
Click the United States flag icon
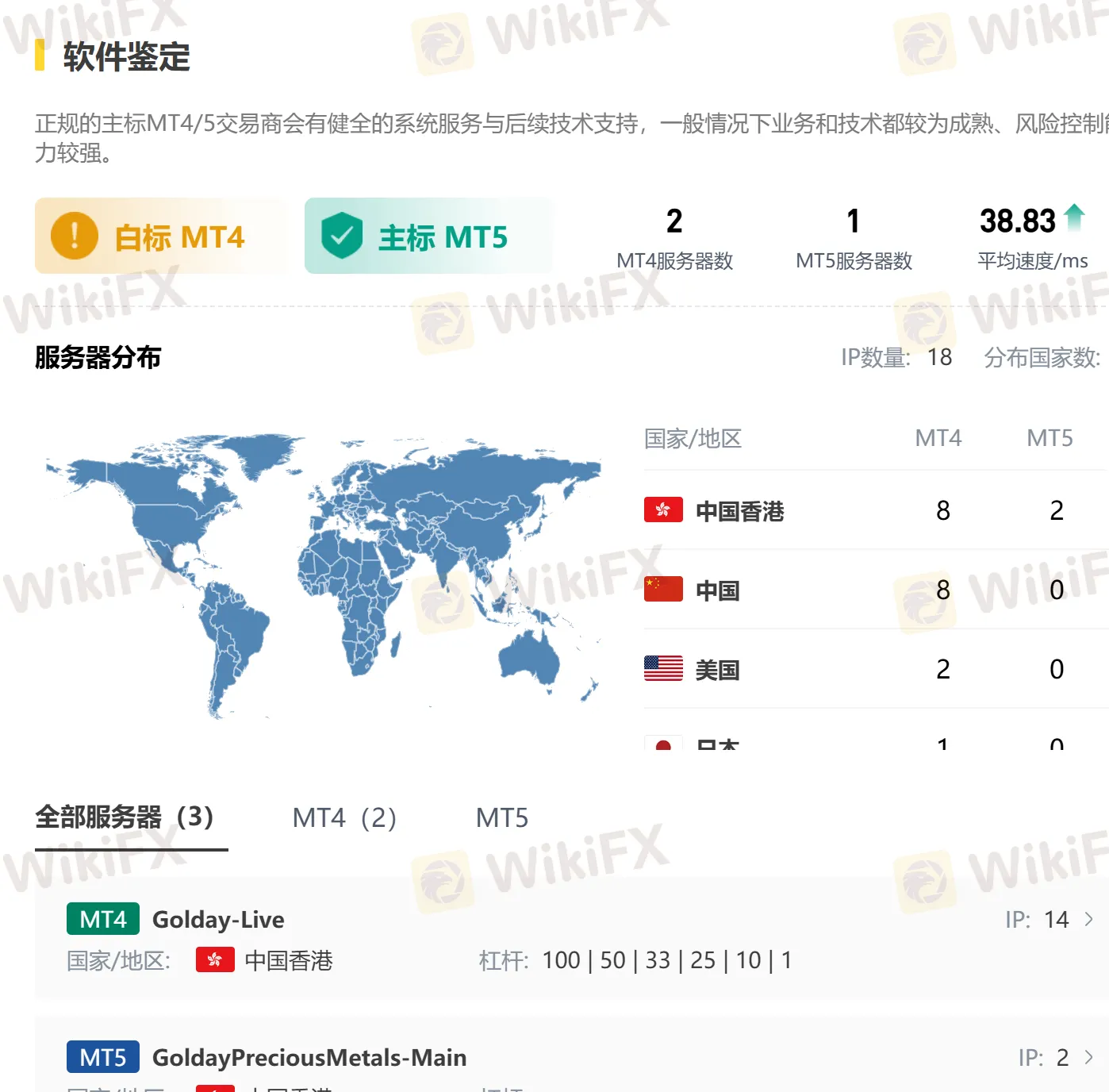663,668
